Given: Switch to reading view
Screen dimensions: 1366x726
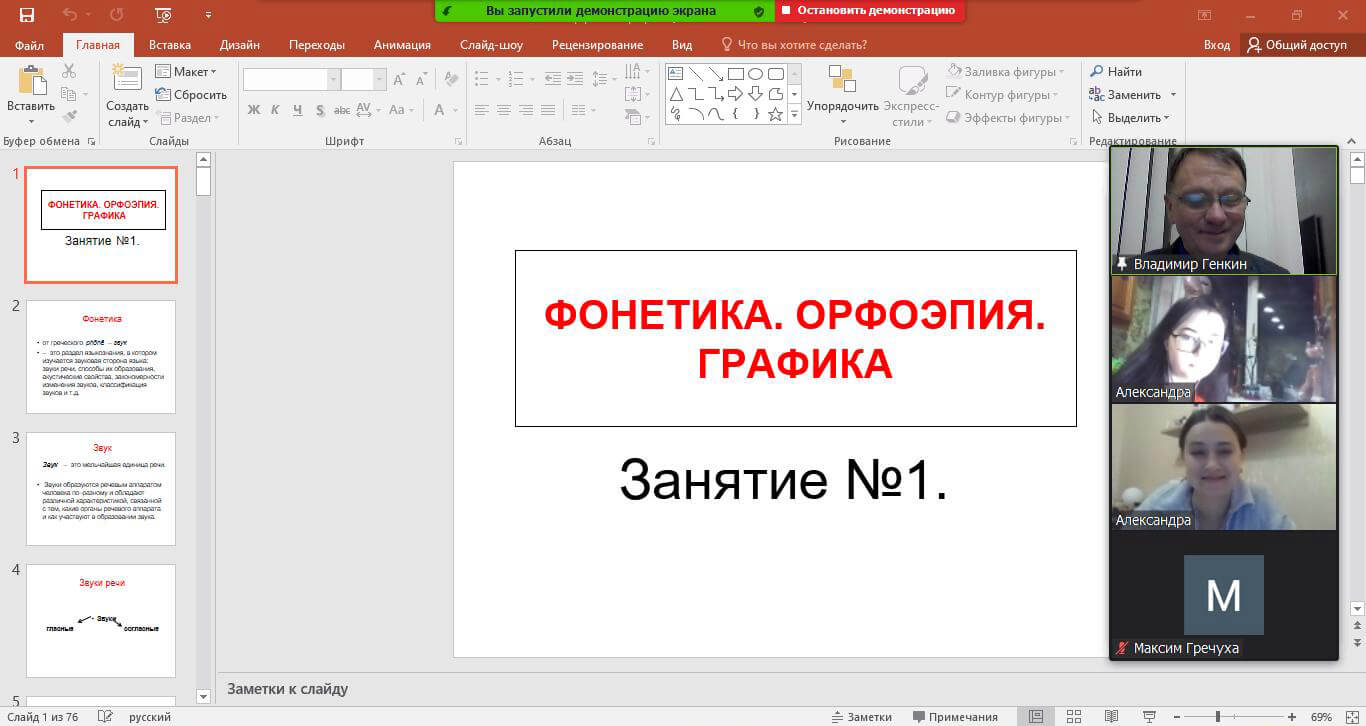Looking at the screenshot, I should 1111,717.
